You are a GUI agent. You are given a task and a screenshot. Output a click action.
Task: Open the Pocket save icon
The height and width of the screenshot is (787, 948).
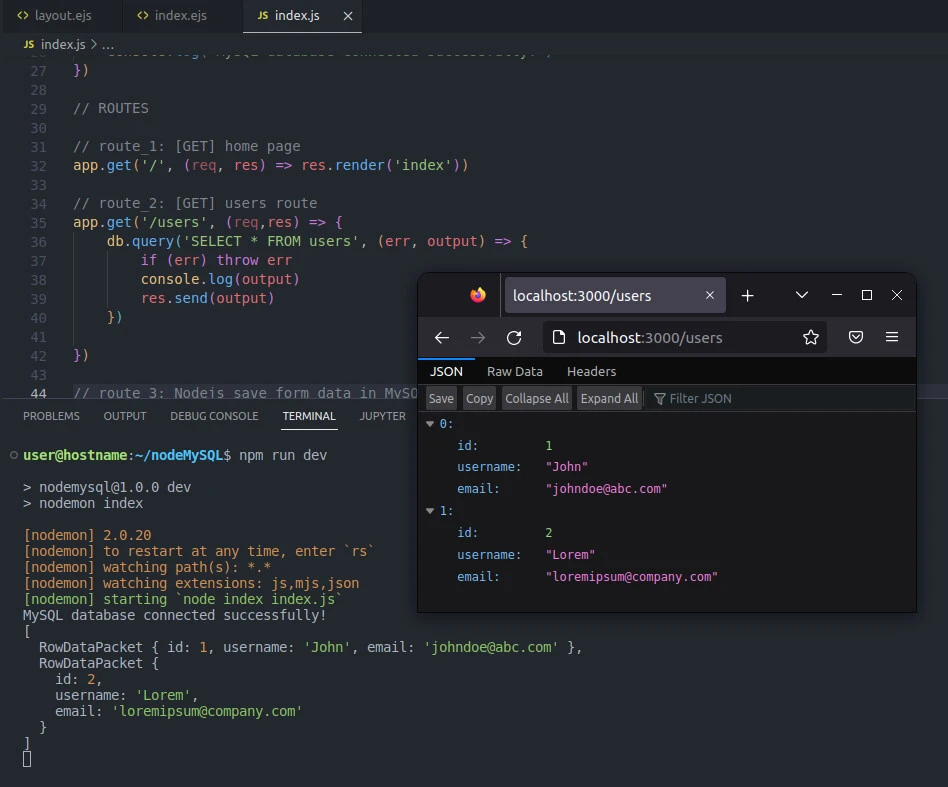click(856, 338)
